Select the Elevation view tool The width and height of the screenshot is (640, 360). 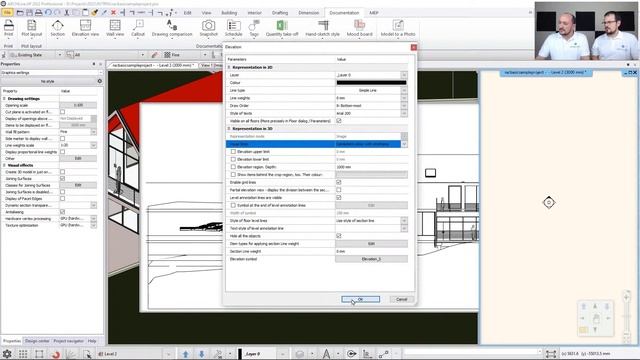click(x=85, y=28)
